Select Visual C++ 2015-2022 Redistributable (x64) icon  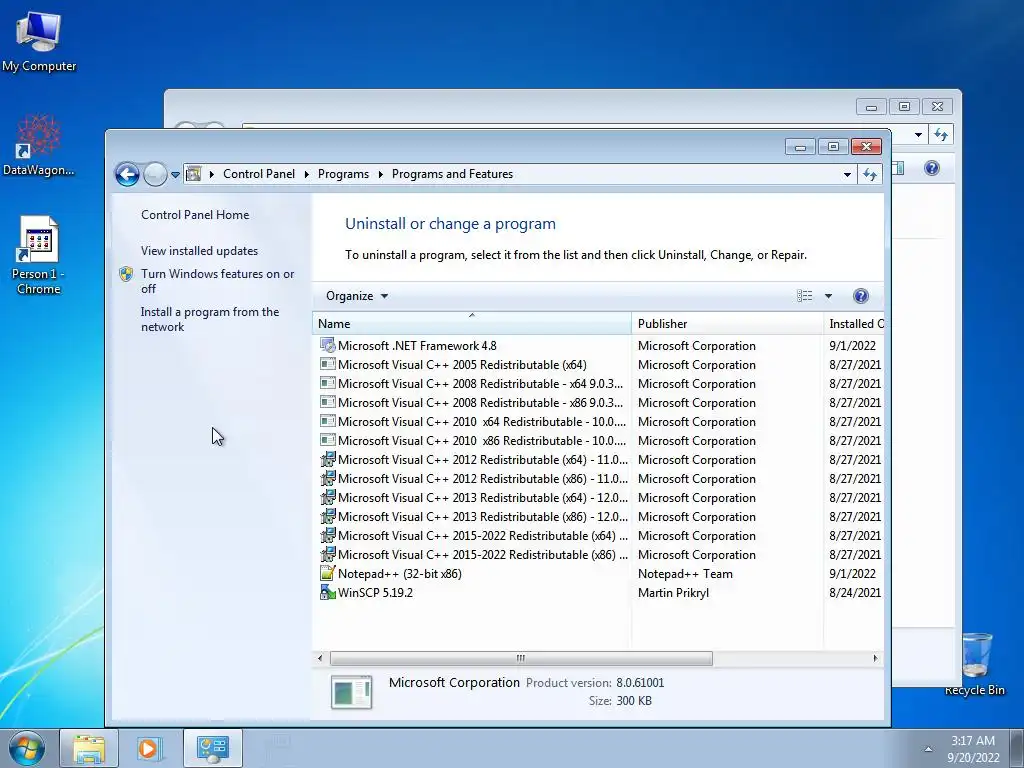pos(327,536)
